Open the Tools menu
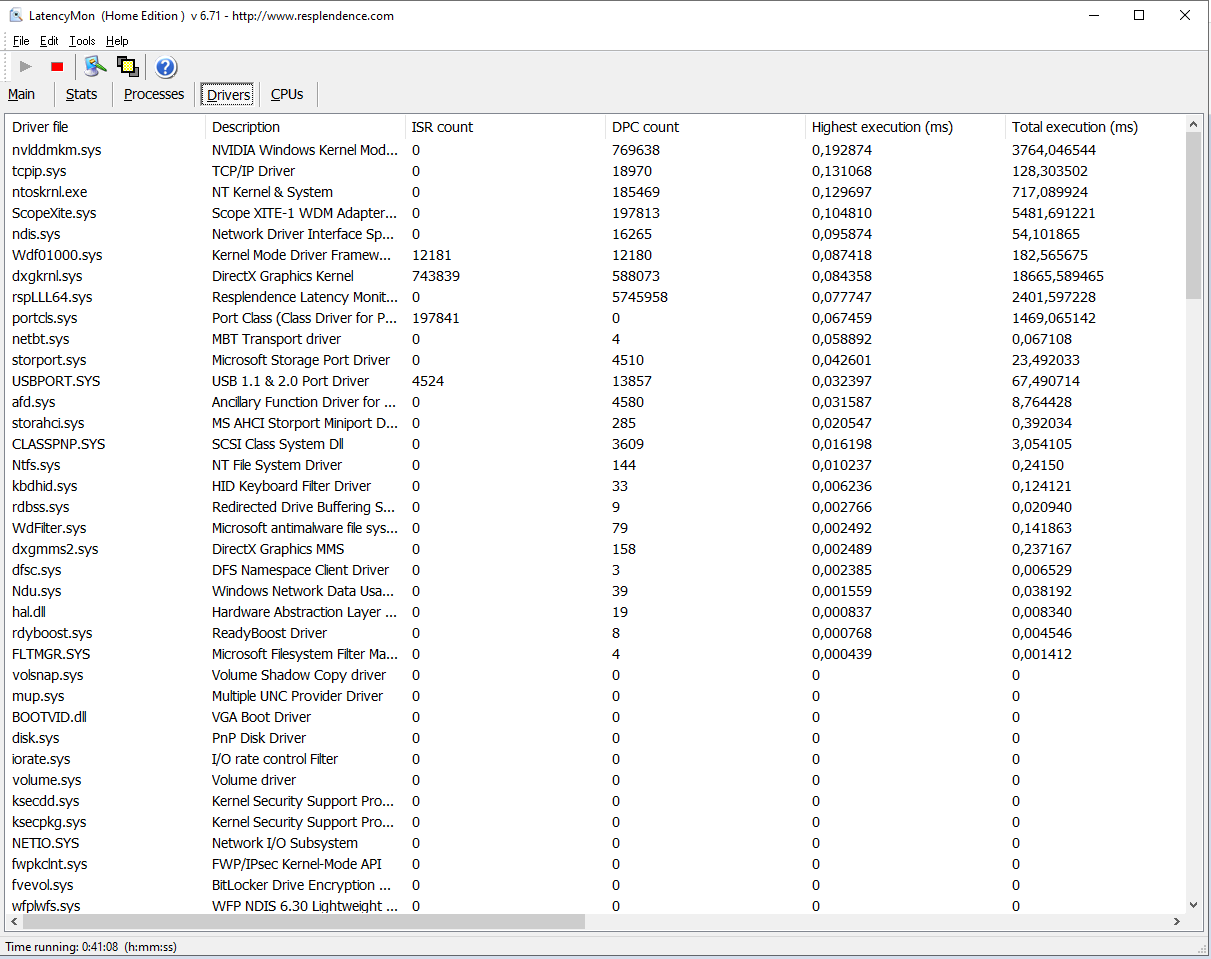 82,41
